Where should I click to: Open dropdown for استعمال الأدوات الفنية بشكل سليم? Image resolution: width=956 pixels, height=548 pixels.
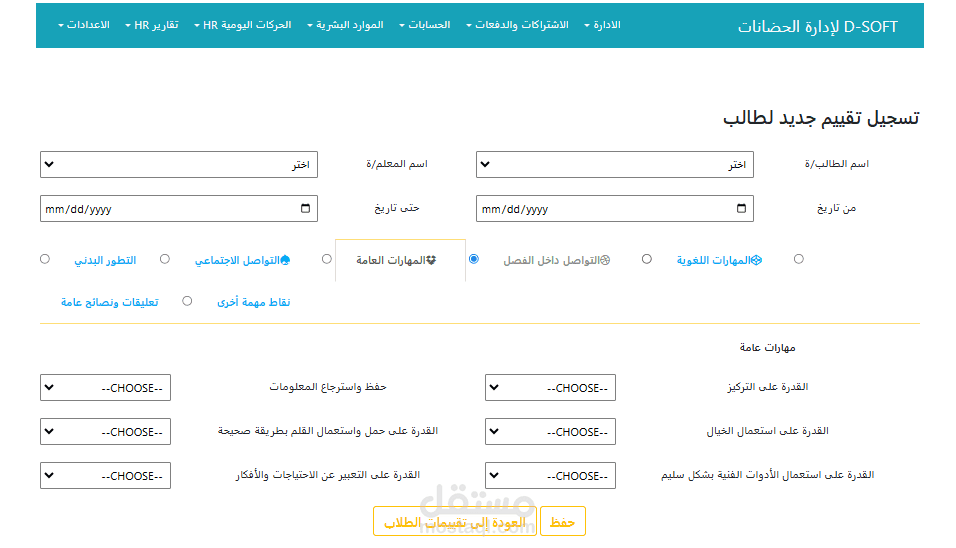tap(551, 475)
